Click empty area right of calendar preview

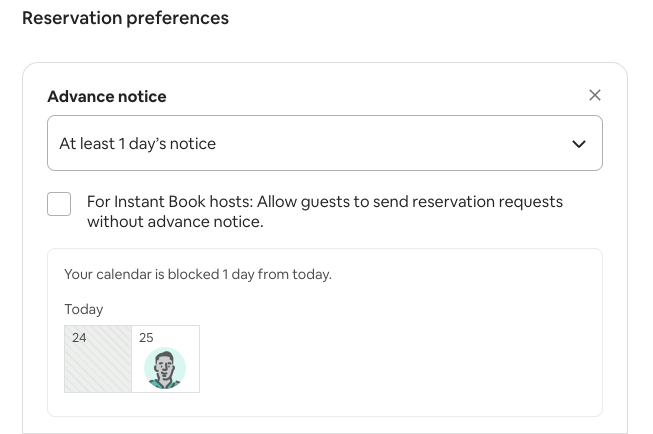(x=400, y=358)
